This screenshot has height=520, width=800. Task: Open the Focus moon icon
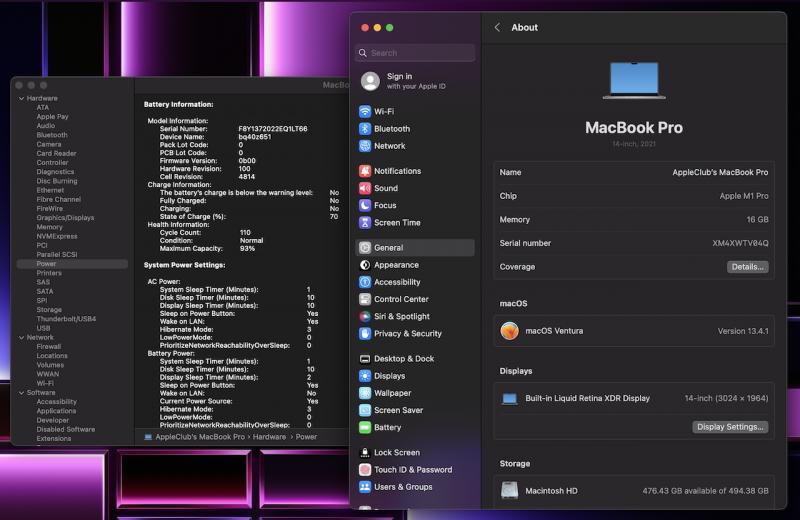pyautogui.click(x=365, y=205)
